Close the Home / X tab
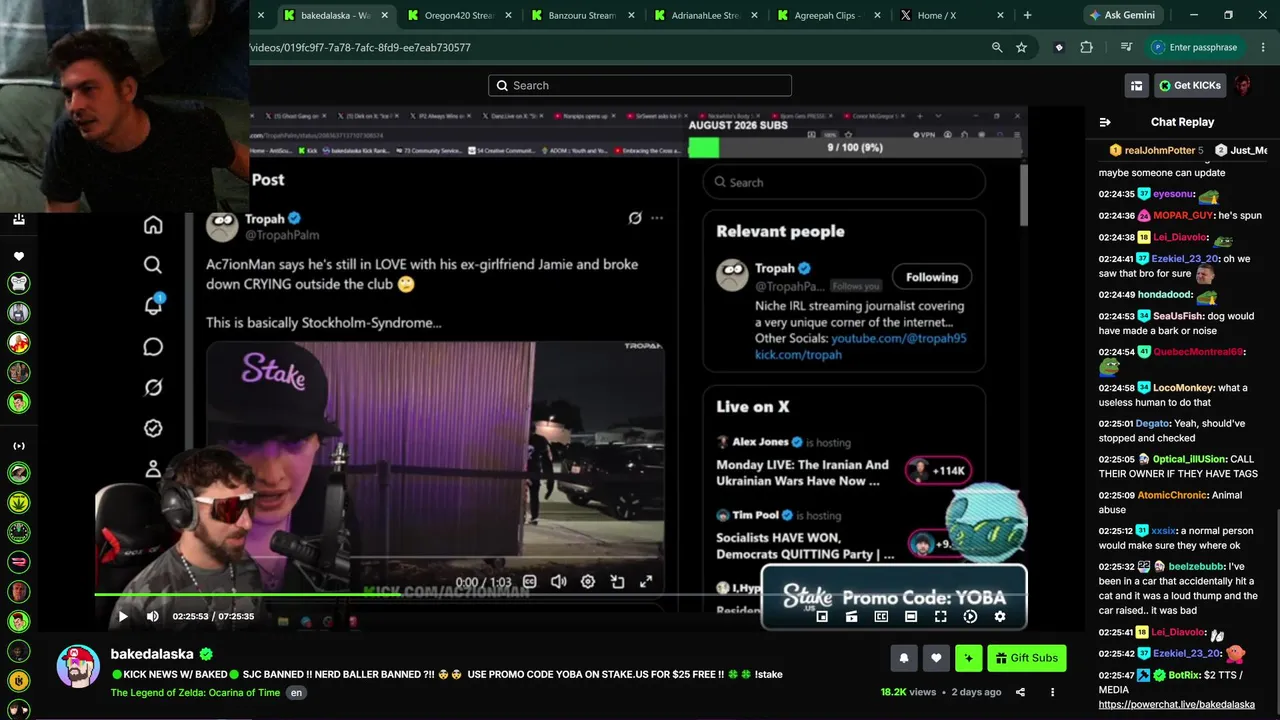Image resolution: width=1280 pixels, height=720 pixels. tap(1002, 15)
